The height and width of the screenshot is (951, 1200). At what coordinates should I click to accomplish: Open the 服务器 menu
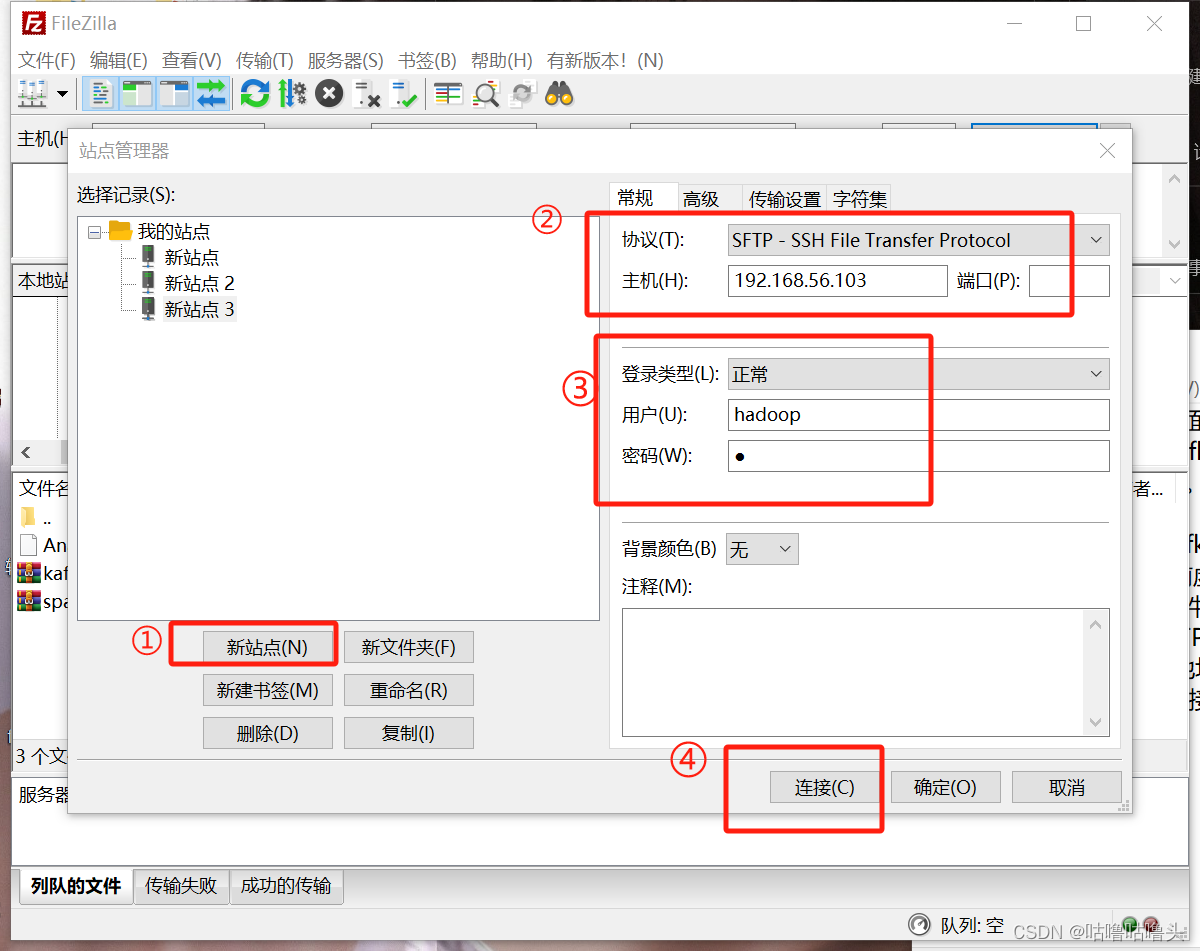345,60
